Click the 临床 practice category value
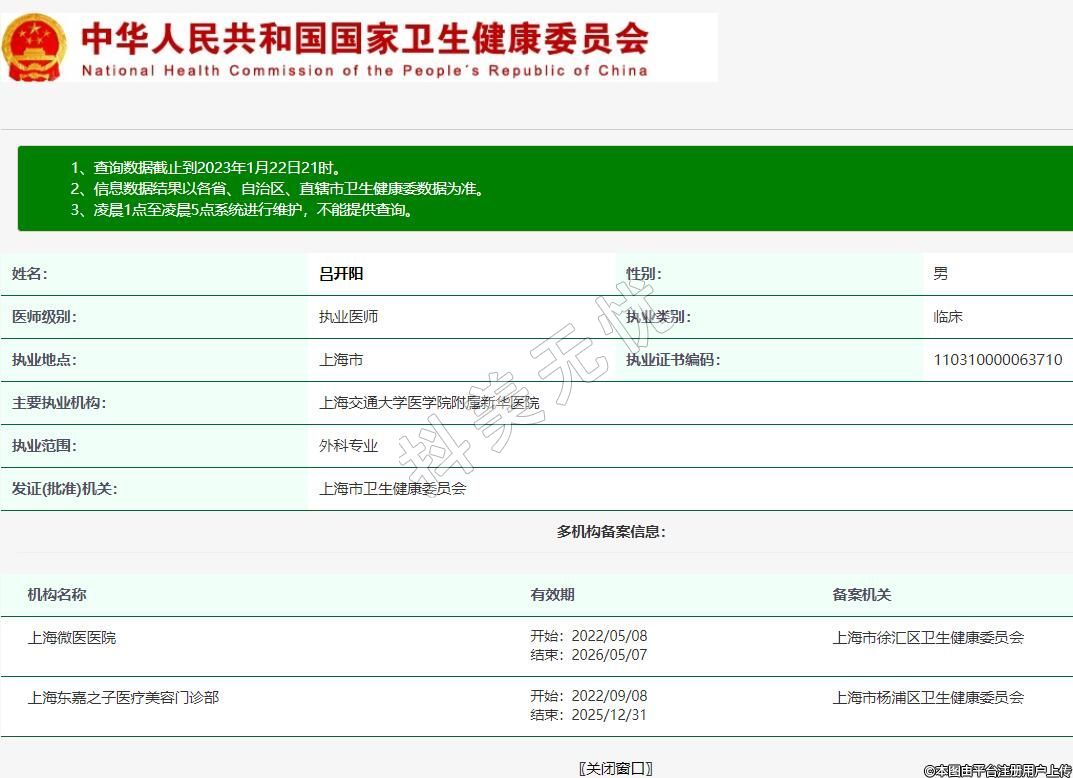Image resolution: width=1073 pixels, height=778 pixels. pos(948,317)
